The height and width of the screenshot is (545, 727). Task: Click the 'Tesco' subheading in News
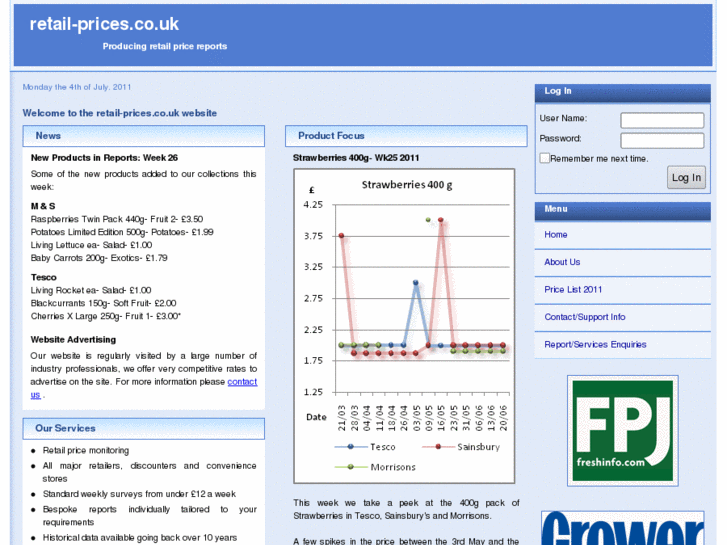click(x=44, y=277)
